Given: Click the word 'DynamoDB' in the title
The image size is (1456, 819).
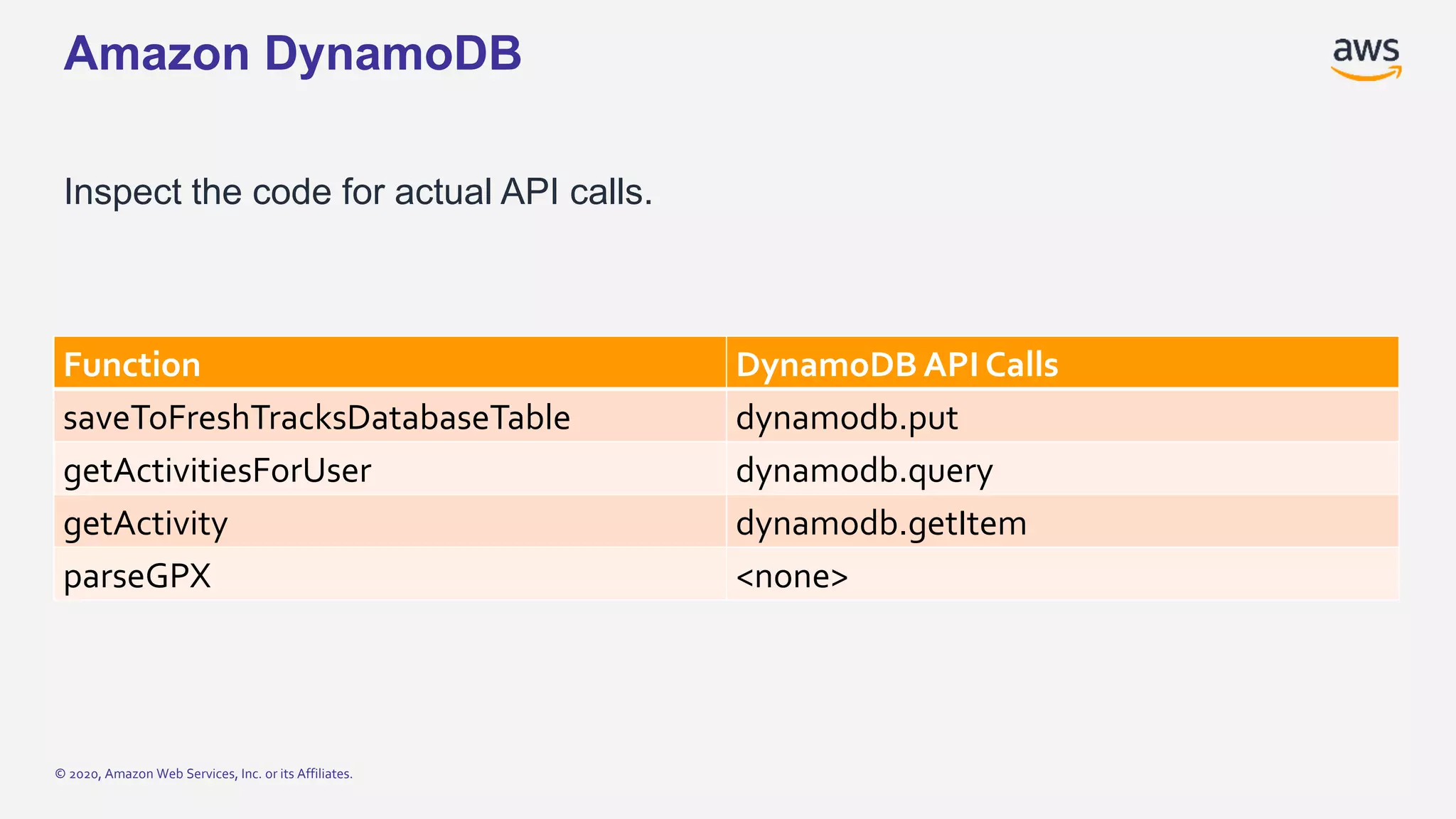Looking at the screenshot, I should pyautogui.click(x=392, y=54).
